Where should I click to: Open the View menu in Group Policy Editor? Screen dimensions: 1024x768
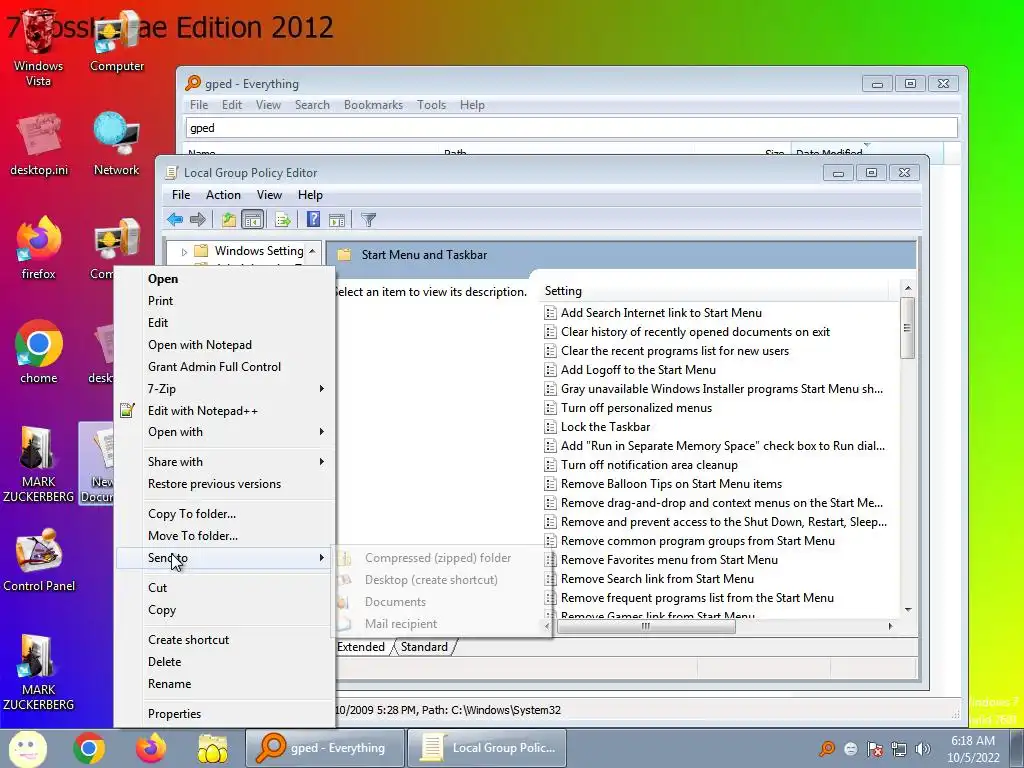click(269, 195)
